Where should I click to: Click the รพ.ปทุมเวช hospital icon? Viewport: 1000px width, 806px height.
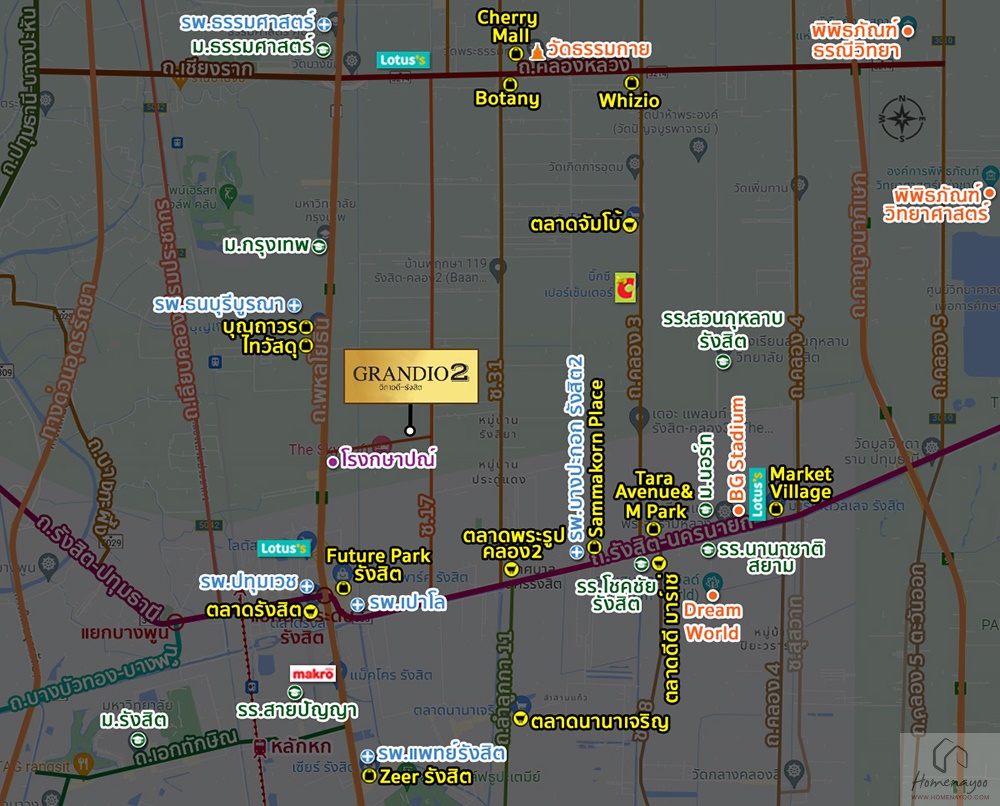tap(307, 586)
